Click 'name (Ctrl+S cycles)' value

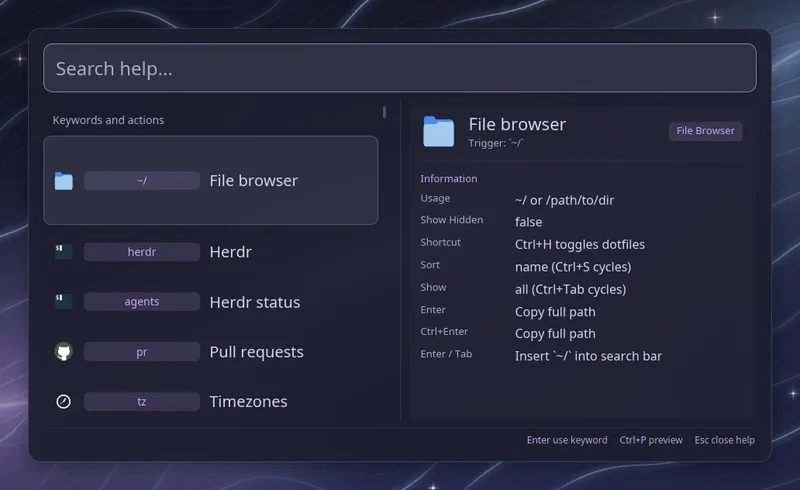point(573,267)
